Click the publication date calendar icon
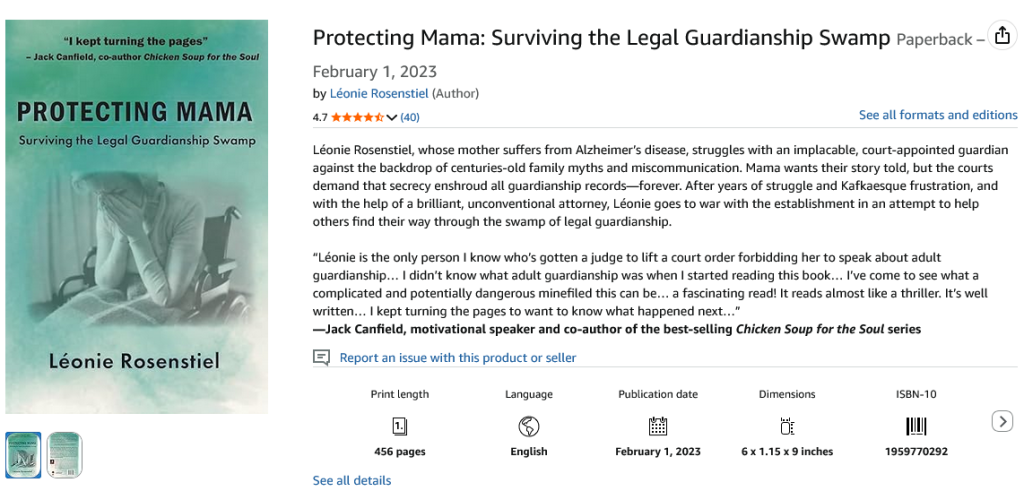This screenshot has width=1024, height=491. pos(658,426)
